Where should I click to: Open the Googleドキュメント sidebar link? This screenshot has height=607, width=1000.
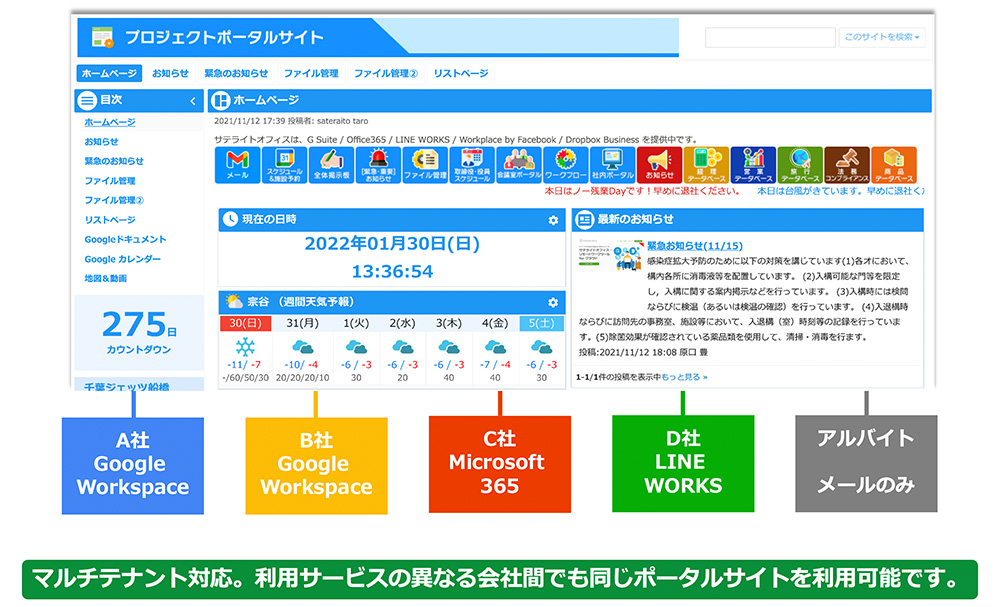pyautogui.click(x=126, y=240)
